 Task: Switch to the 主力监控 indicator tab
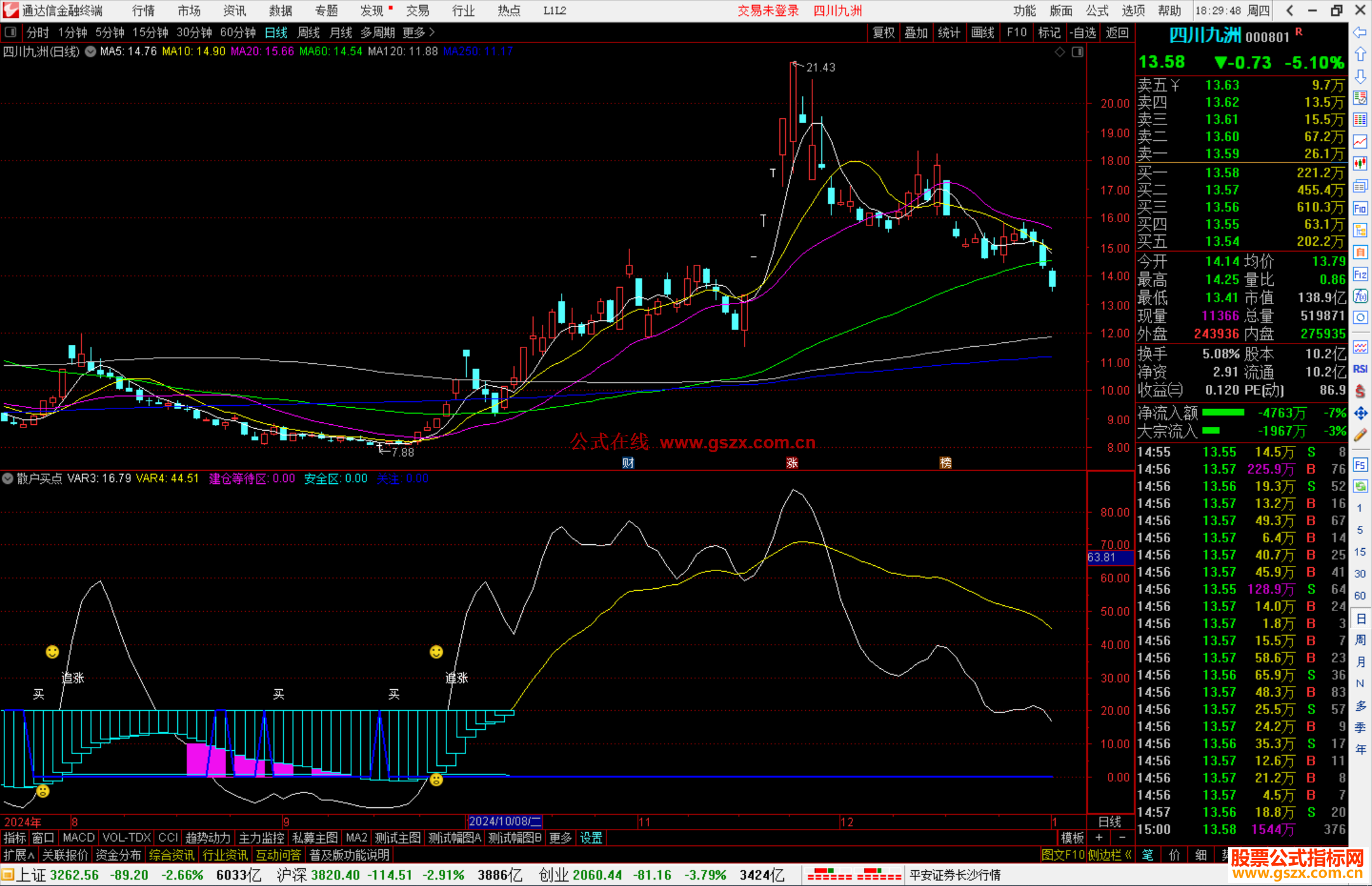tap(261, 838)
